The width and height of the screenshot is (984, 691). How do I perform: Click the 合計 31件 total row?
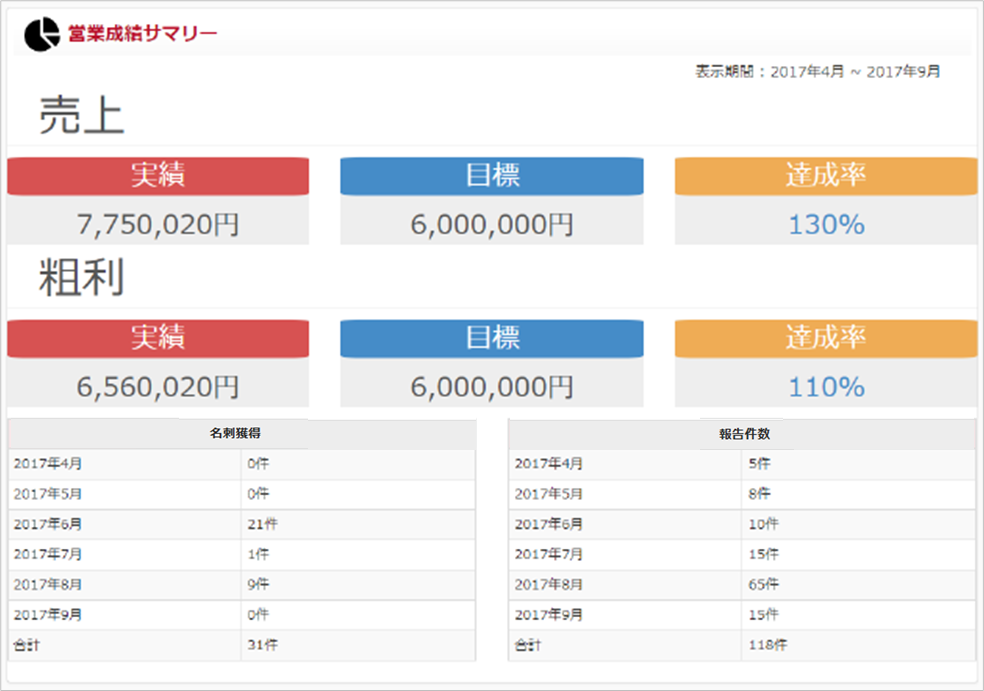coord(242,645)
